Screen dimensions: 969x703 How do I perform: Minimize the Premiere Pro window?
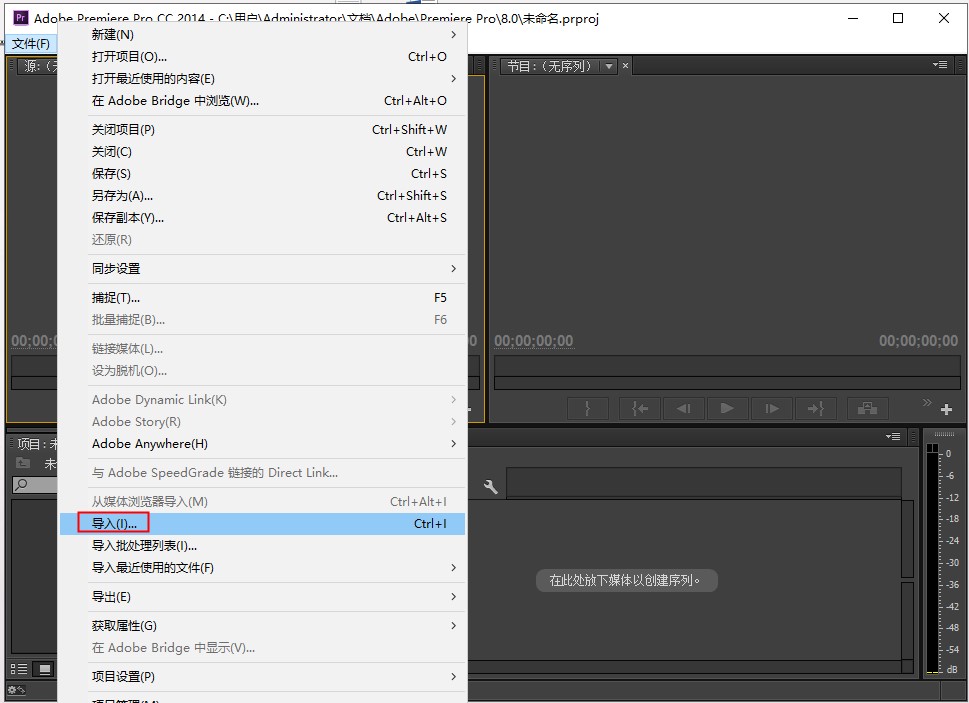[853, 18]
